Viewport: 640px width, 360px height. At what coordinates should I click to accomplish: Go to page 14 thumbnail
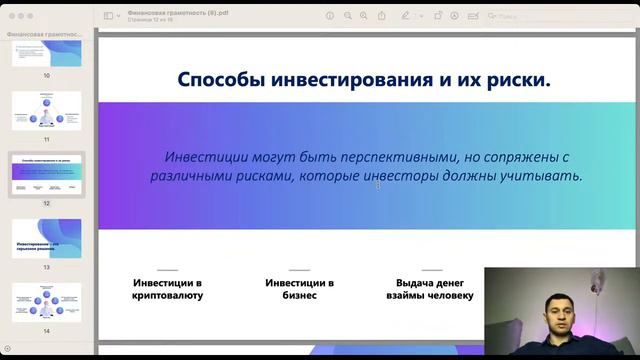[x=47, y=302]
